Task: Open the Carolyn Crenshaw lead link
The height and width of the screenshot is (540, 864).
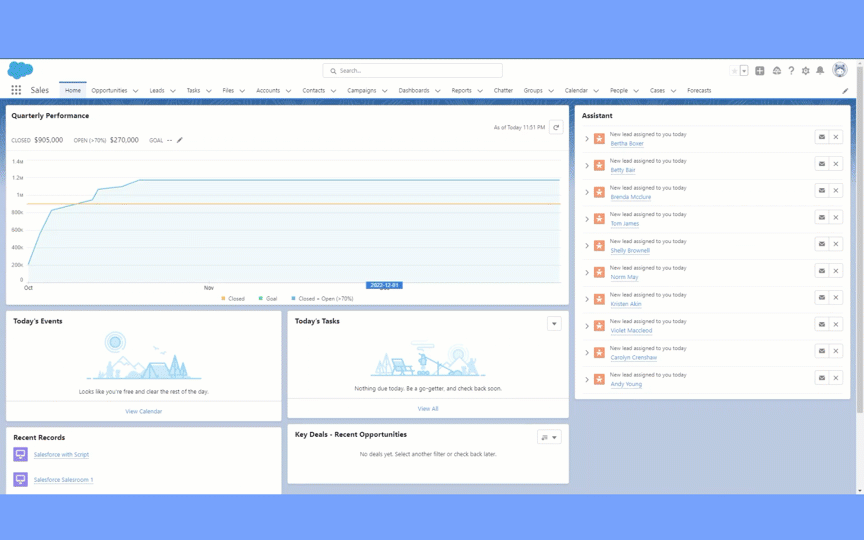Action: (634, 357)
